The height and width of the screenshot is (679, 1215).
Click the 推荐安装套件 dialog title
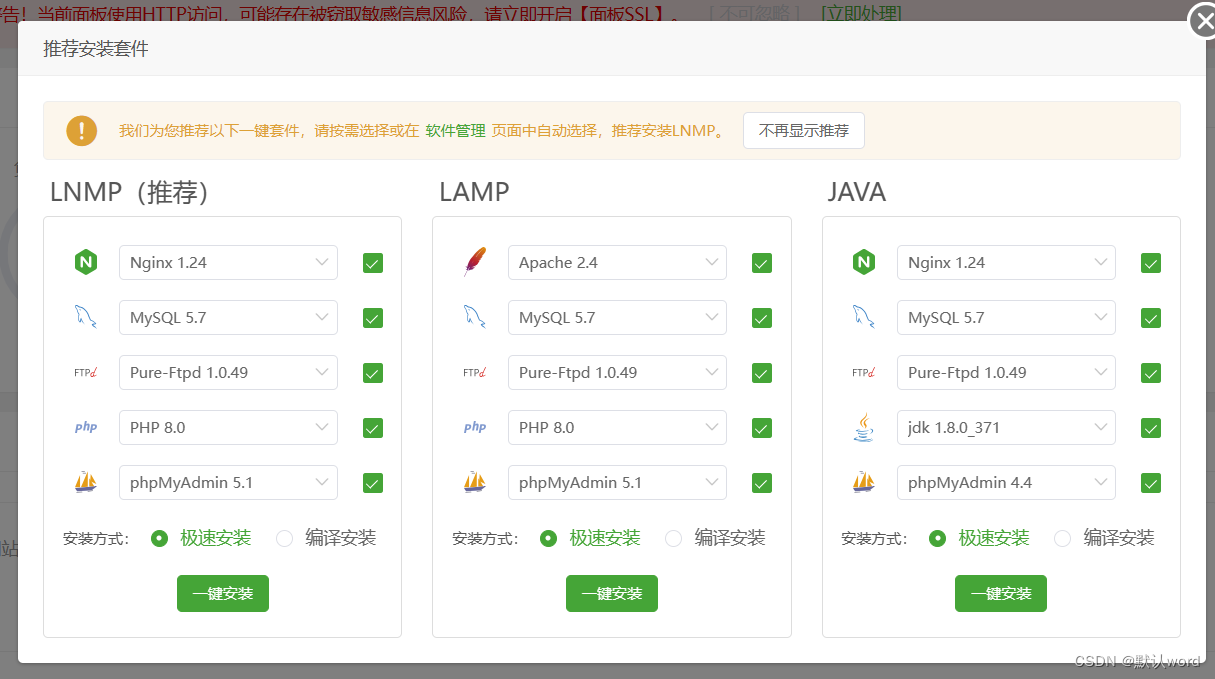tap(96, 48)
